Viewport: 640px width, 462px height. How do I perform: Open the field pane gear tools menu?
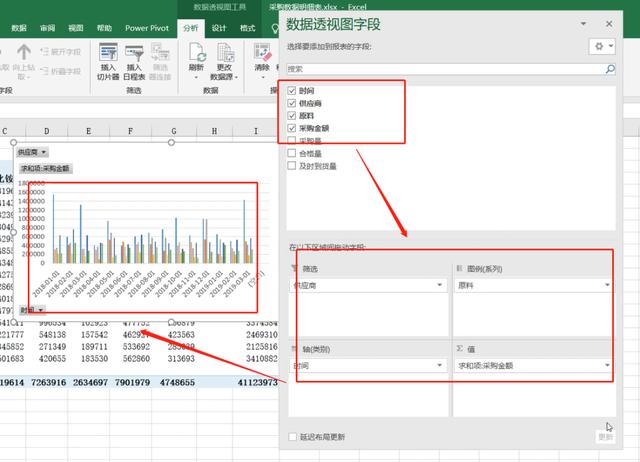click(602, 46)
